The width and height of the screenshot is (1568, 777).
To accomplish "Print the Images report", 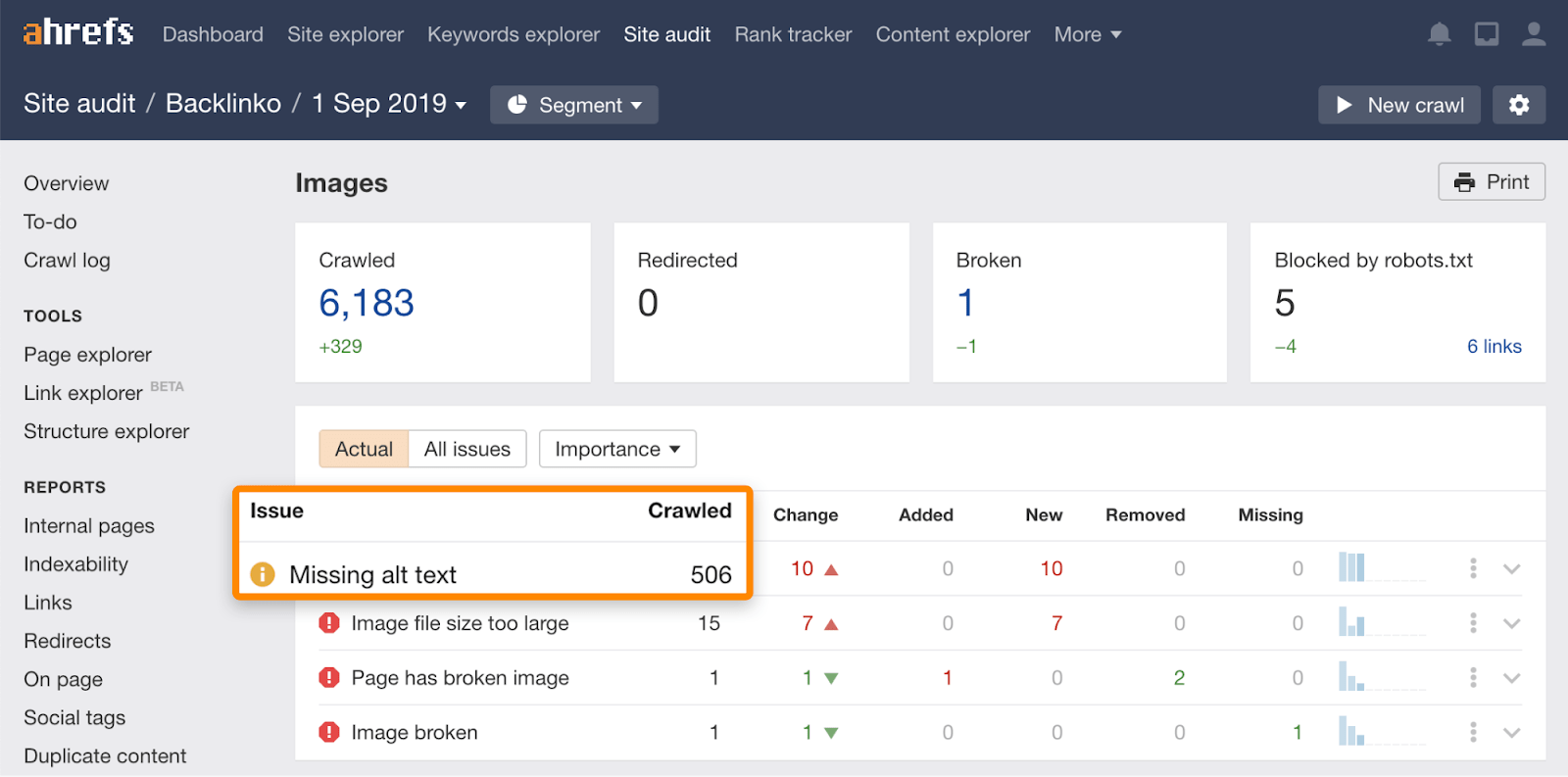I will point(1492,182).
